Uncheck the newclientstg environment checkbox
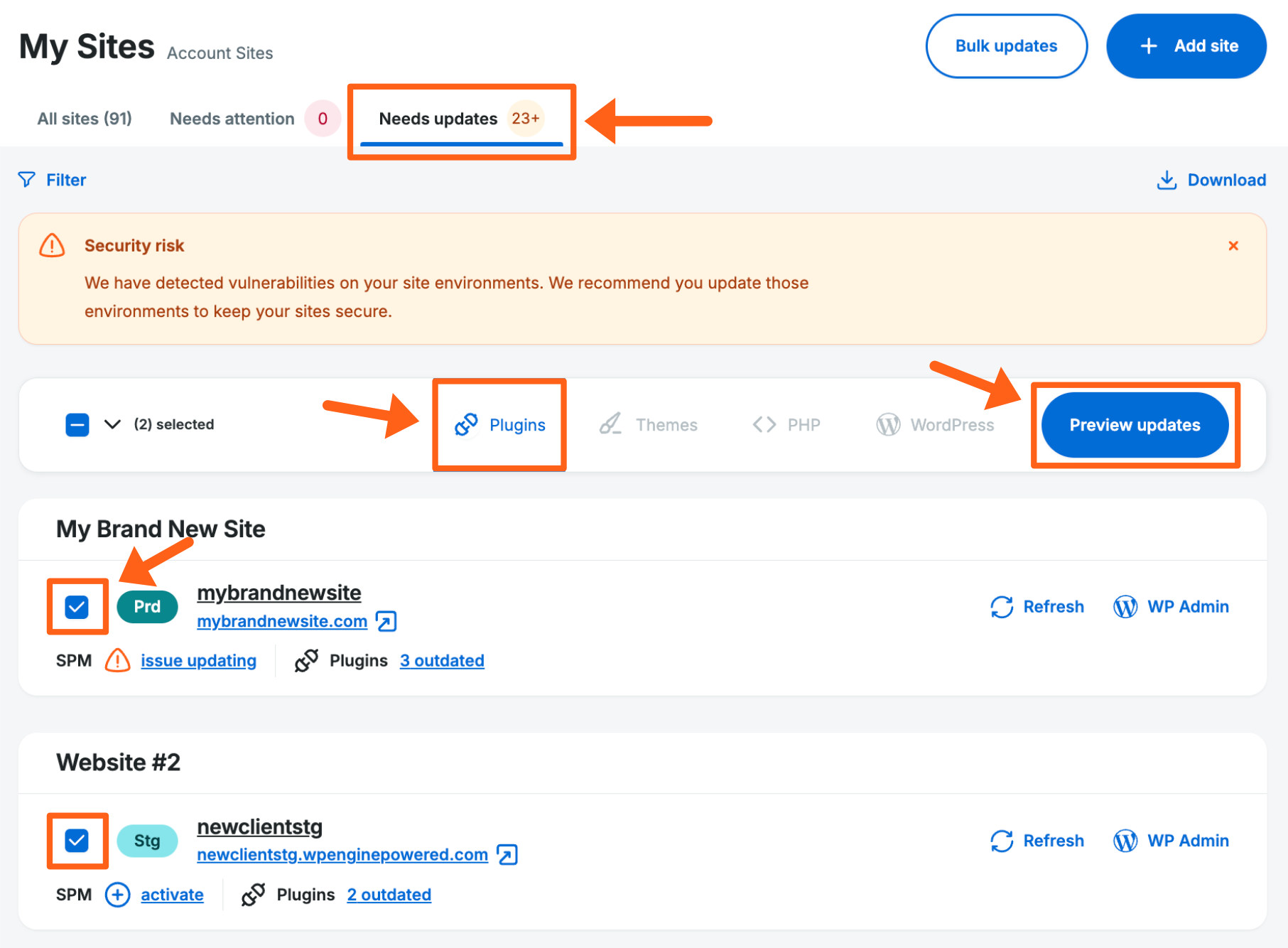This screenshot has height=948, width=1288. tap(77, 841)
